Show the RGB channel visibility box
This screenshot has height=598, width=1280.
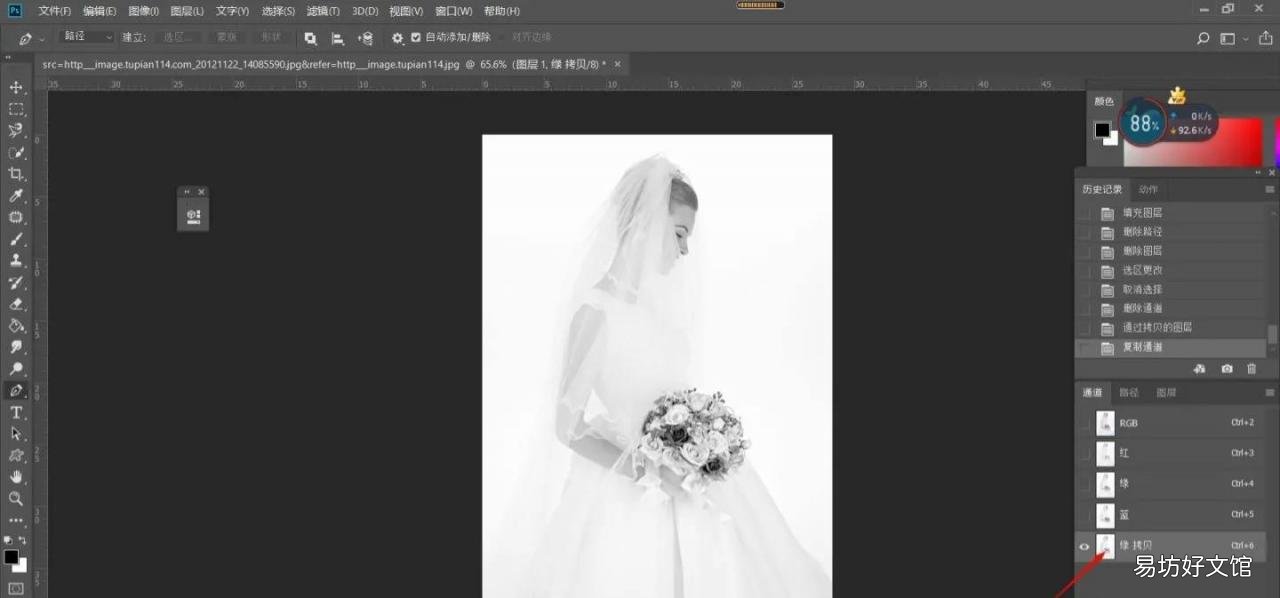[1084, 423]
